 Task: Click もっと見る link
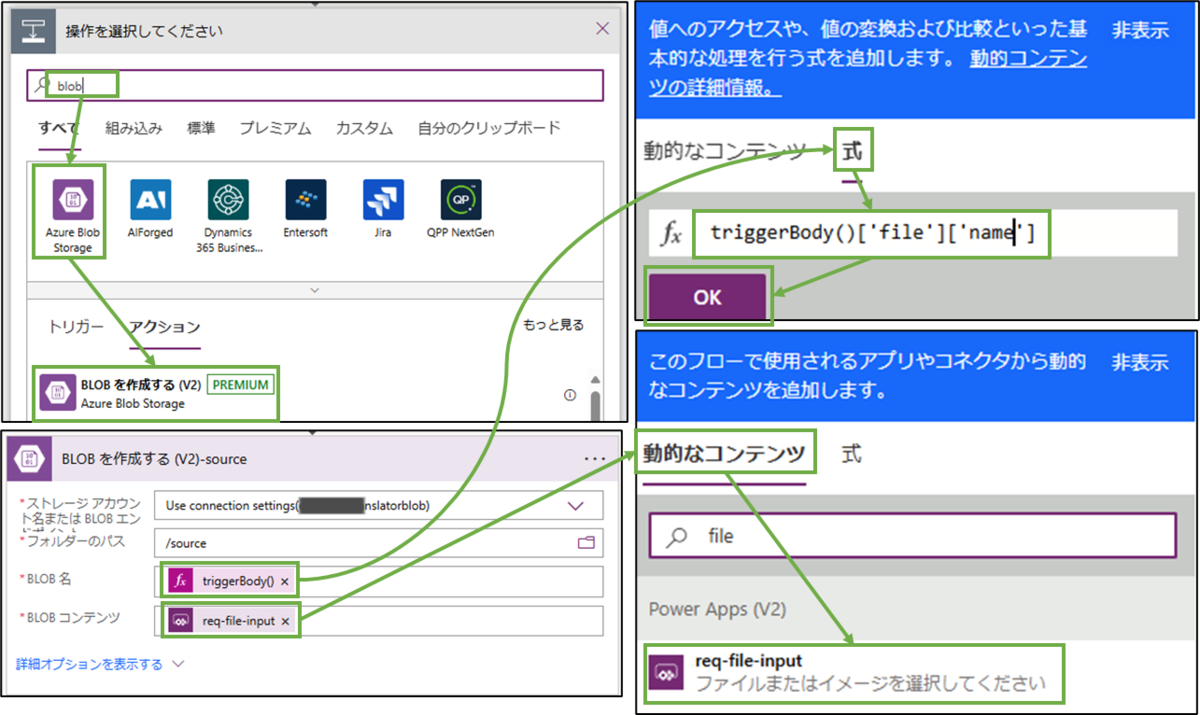click(553, 325)
